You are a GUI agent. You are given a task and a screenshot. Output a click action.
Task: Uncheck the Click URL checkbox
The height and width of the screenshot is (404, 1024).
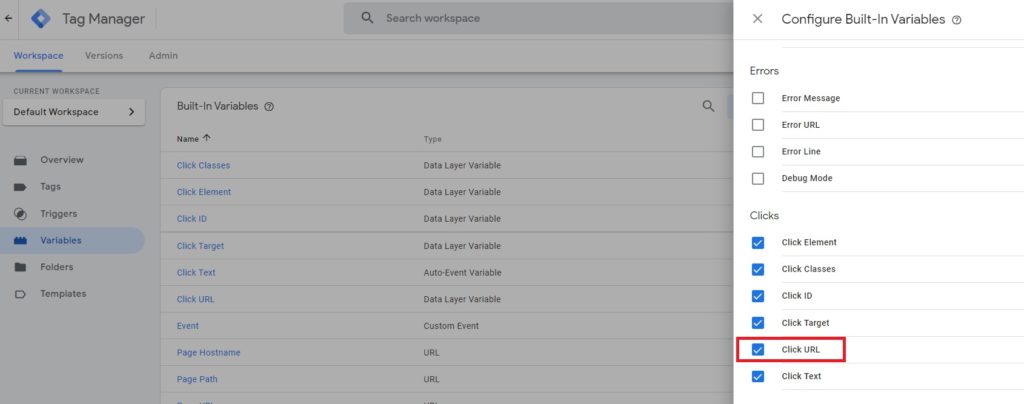[758, 349]
